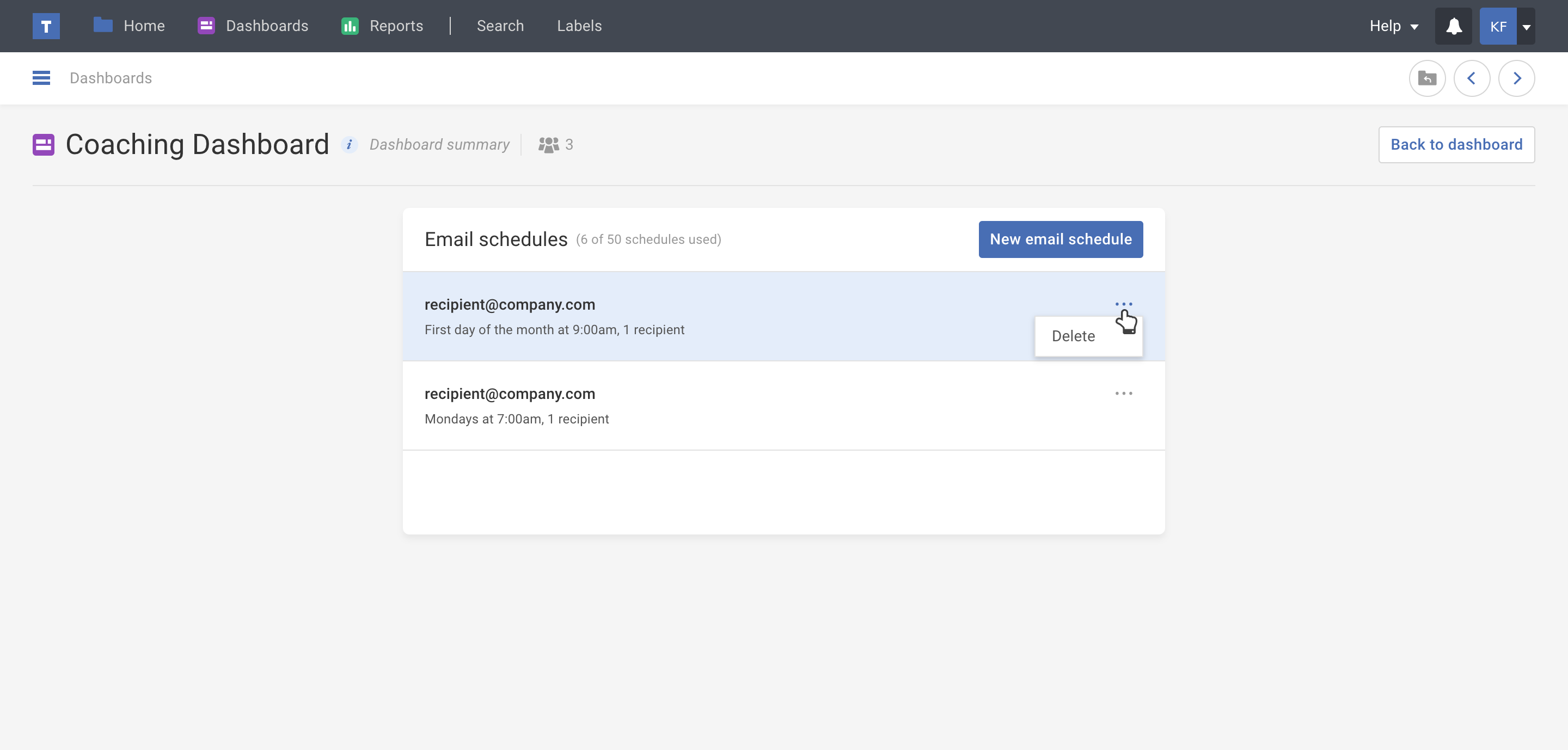1568x750 pixels.
Task: Click the dashboard info icon
Action: click(349, 145)
